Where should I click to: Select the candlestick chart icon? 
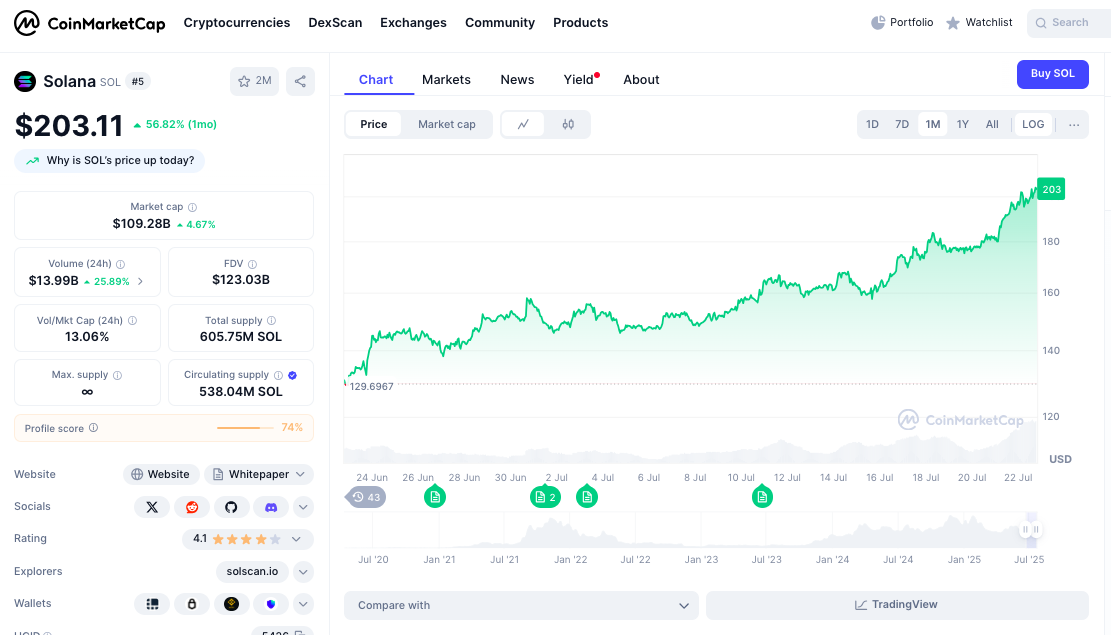(569, 124)
